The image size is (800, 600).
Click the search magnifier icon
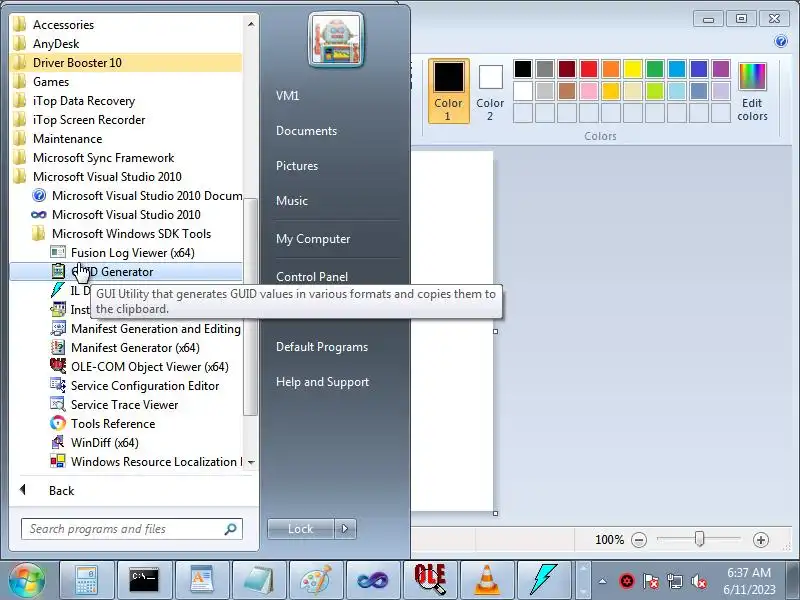[230, 529]
